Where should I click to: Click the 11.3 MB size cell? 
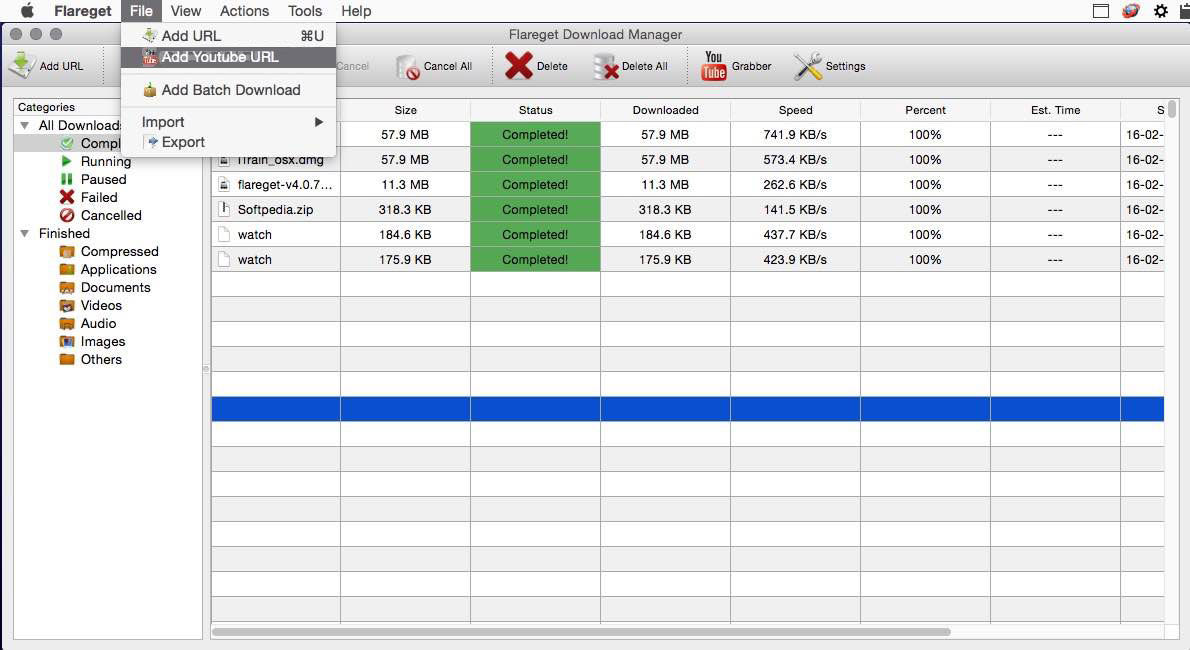click(405, 185)
